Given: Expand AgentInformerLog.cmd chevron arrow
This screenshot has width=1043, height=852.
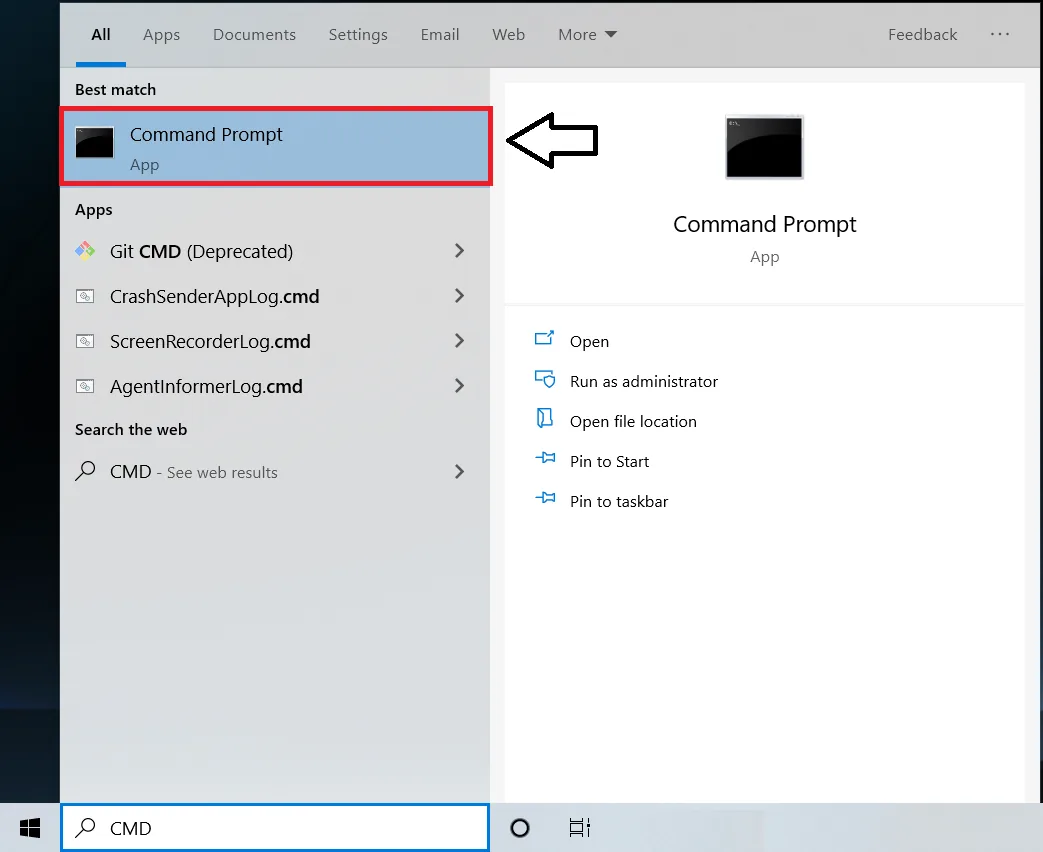Looking at the screenshot, I should point(459,386).
